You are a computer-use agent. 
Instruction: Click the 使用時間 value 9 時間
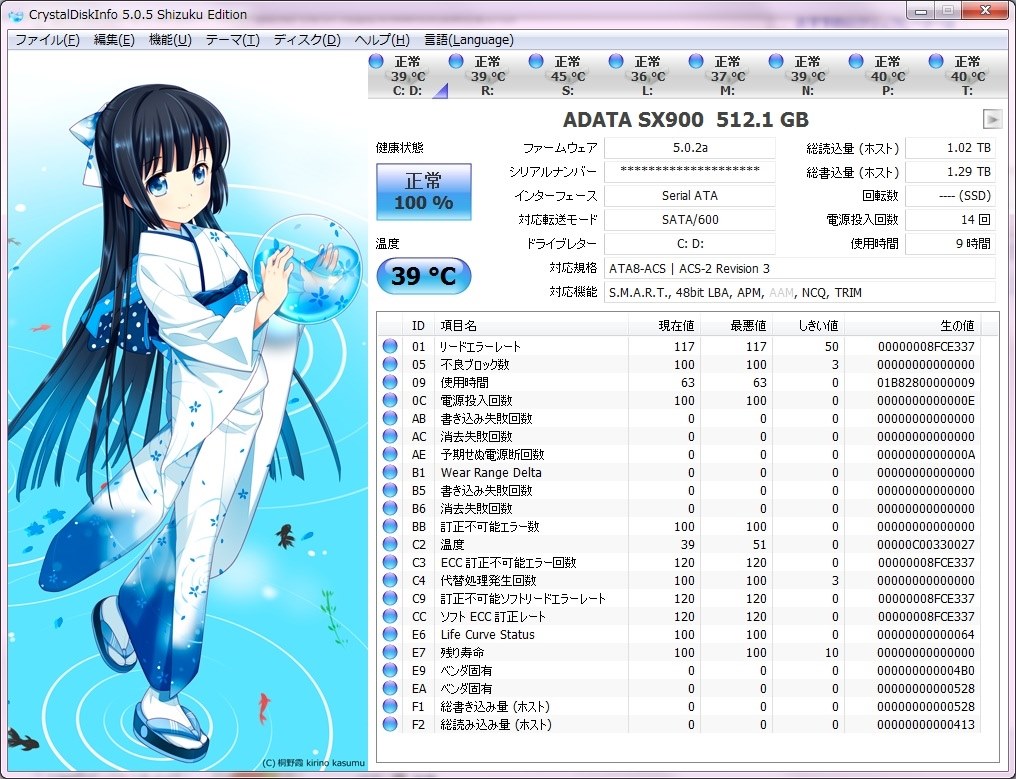click(x=950, y=244)
